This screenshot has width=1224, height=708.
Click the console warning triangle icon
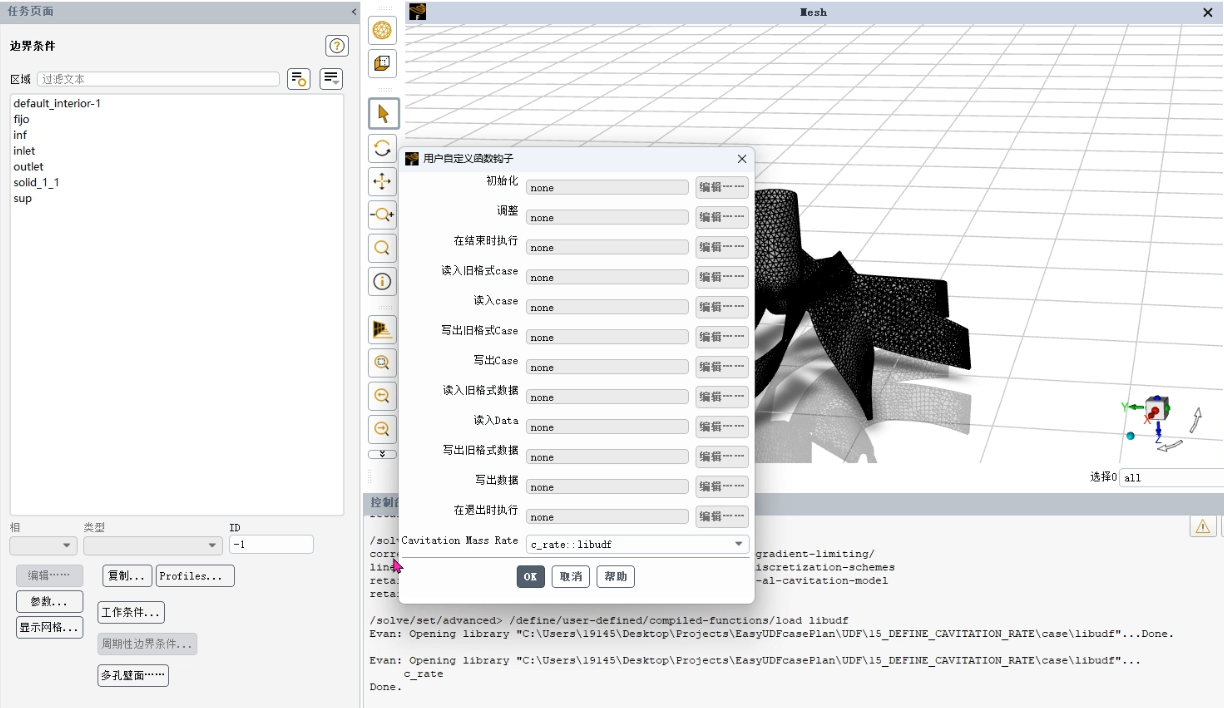coord(1202,526)
